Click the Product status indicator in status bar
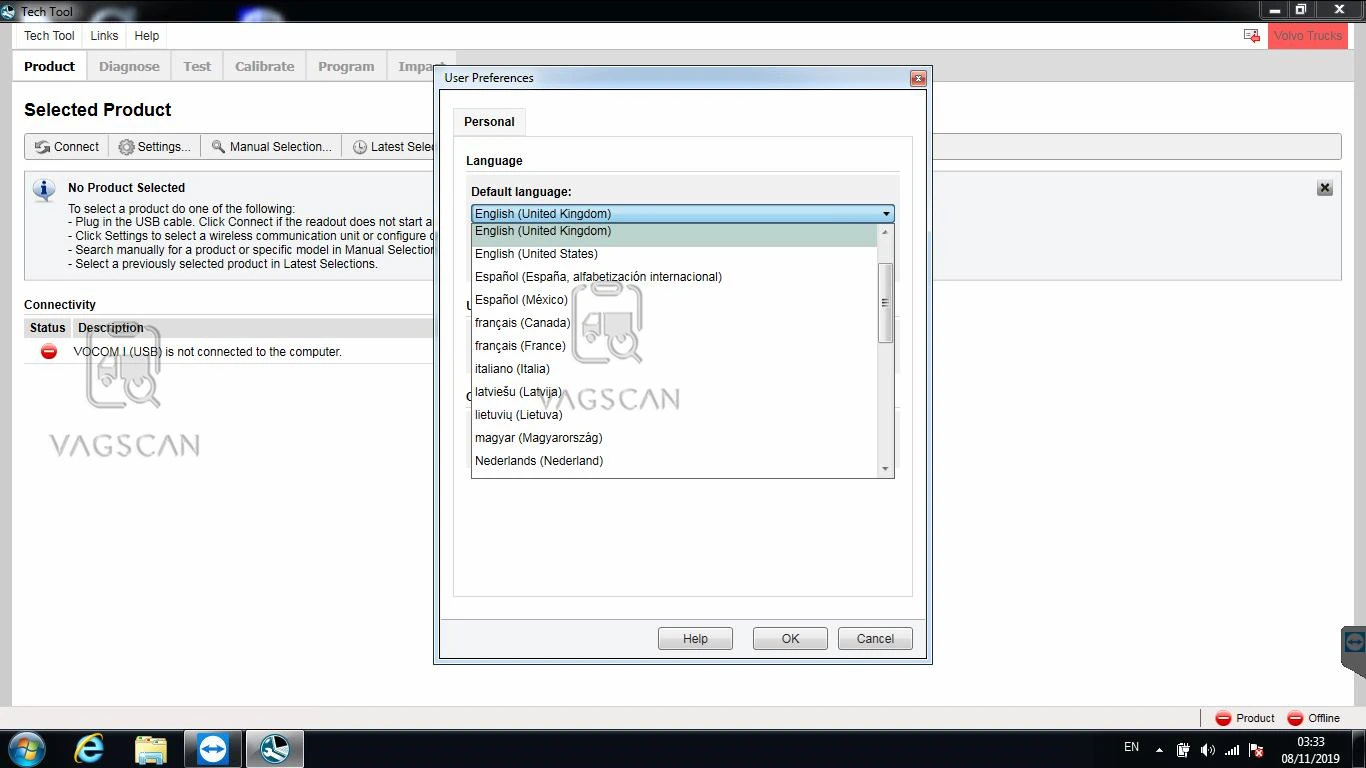 pyautogui.click(x=1244, y=718)
